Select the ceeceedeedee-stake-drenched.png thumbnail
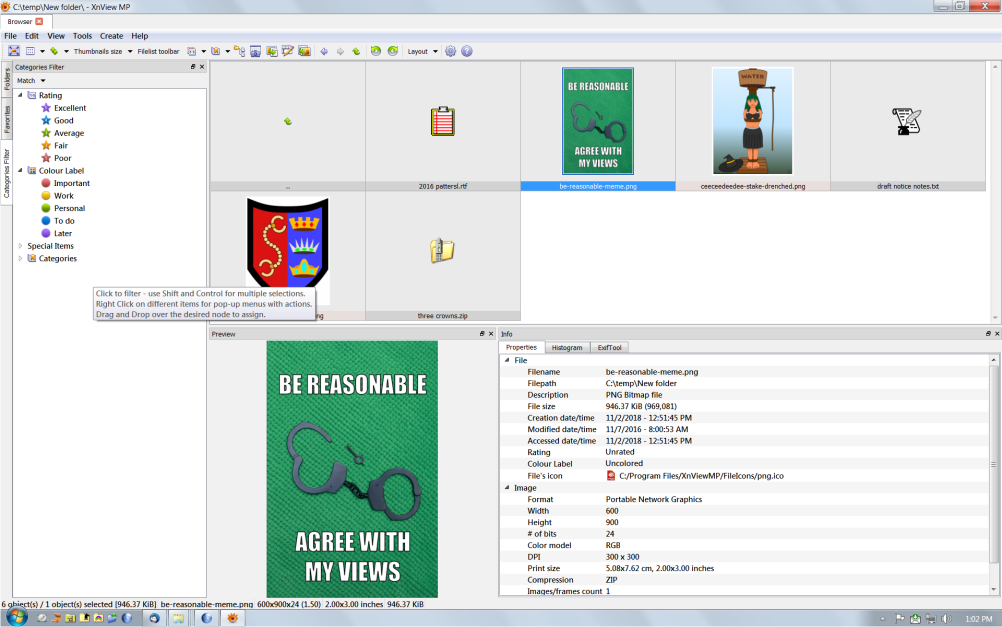 pos(752,121)
